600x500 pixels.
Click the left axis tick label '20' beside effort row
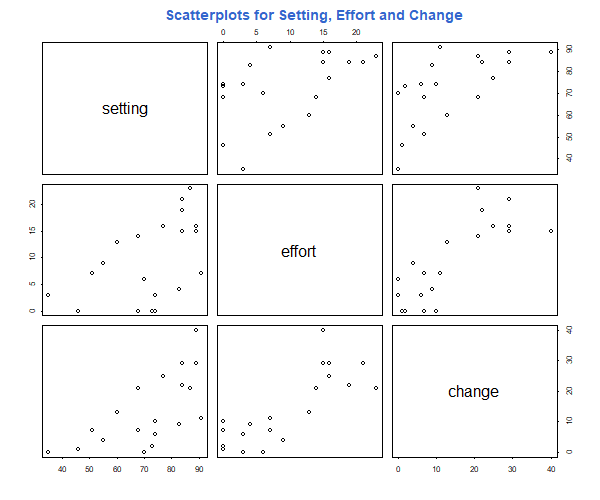(32, 204)
